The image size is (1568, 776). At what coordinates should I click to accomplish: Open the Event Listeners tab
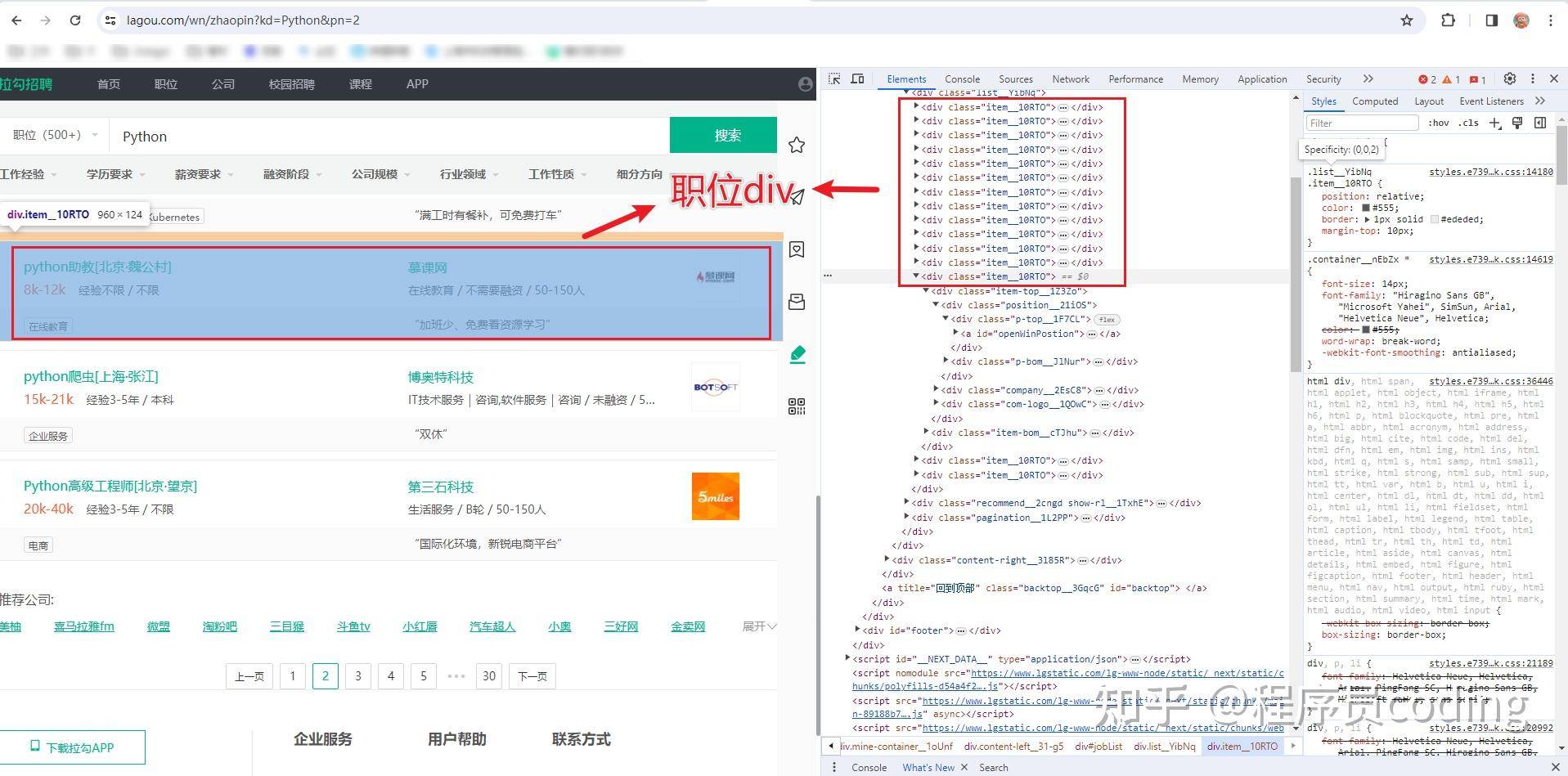click(x=1491, y=101)
